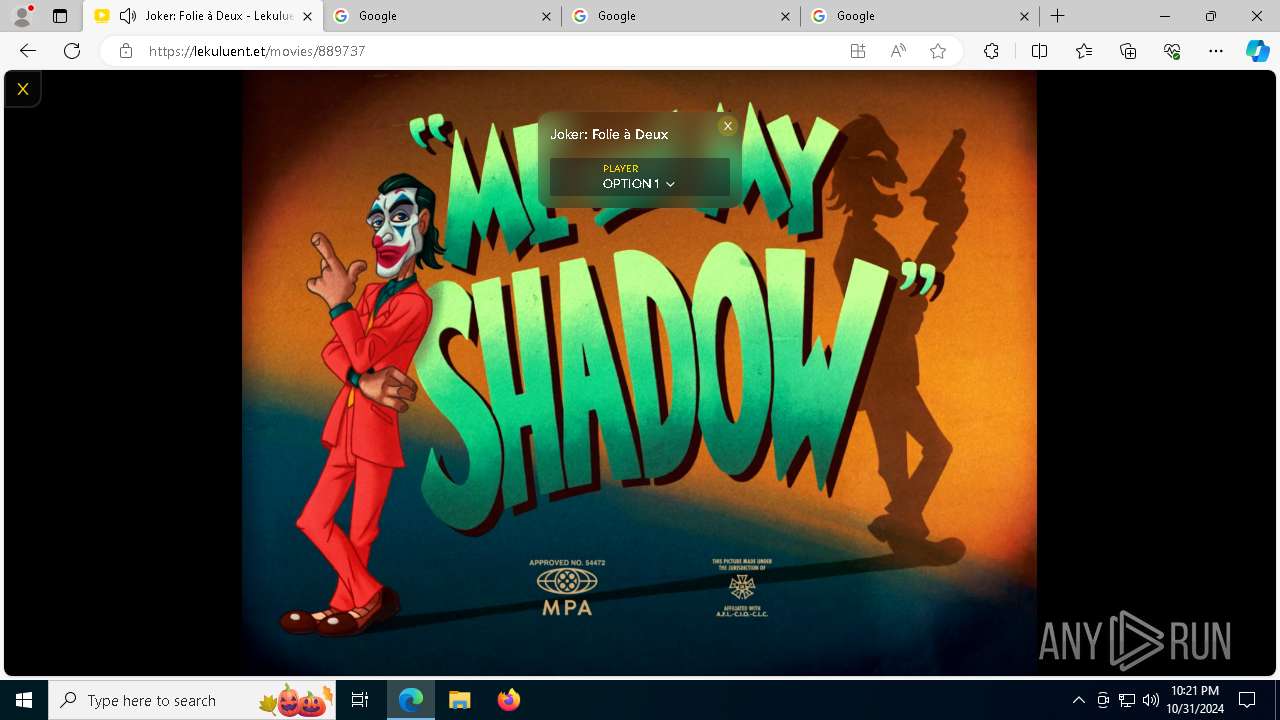
Task: Show hidden system tray icons
Action: click(x=1079, y=700)
